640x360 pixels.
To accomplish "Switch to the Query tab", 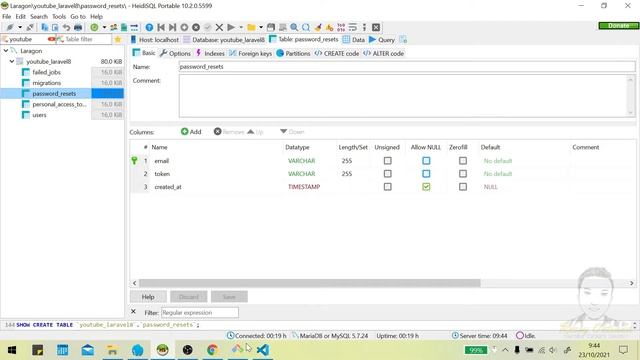I will click(382, 40).
